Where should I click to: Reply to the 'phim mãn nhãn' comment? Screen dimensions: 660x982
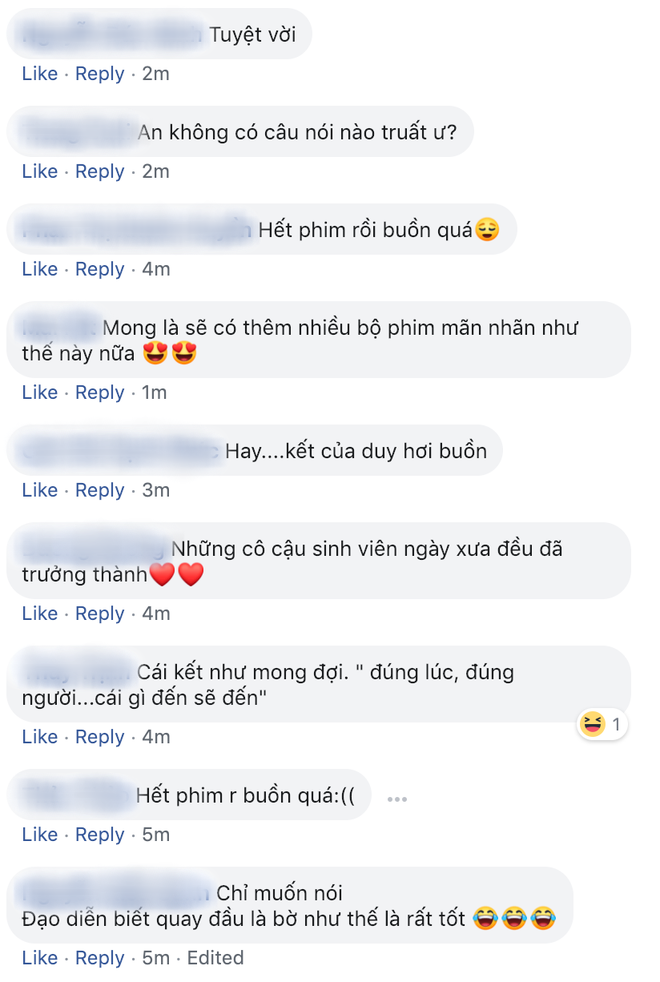point(100,393)
